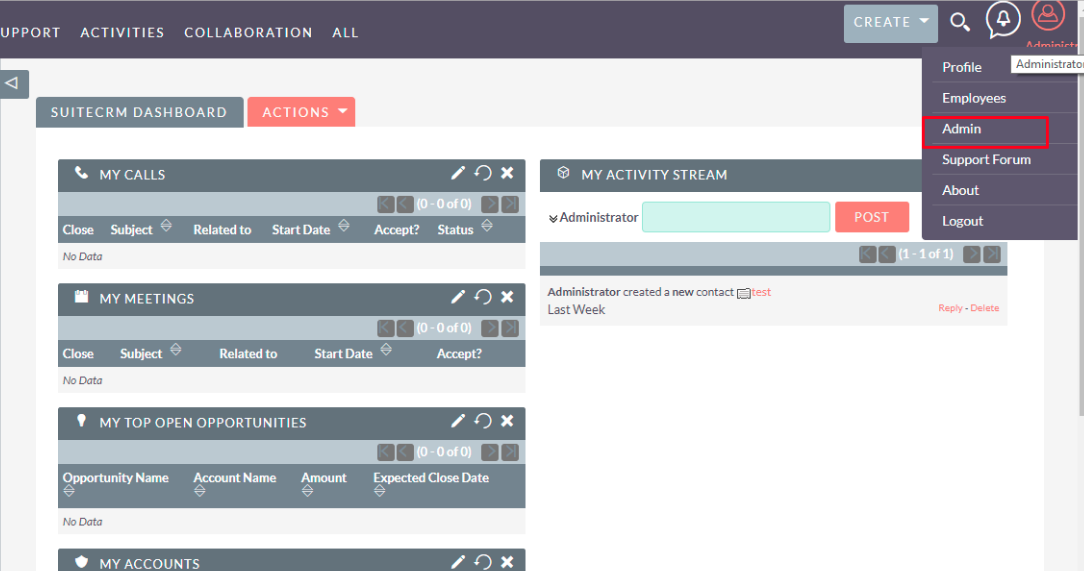
Task: Edit the My Accounts dashlet with pencil
Action: [x=458, y=562]
